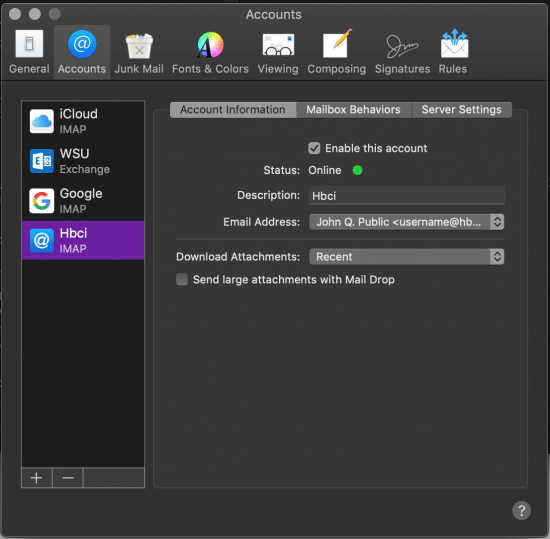The width and height of the screenshot is (550, 539).
Task: Remove selected account with minus button
Action: click(x=68, y=478)
